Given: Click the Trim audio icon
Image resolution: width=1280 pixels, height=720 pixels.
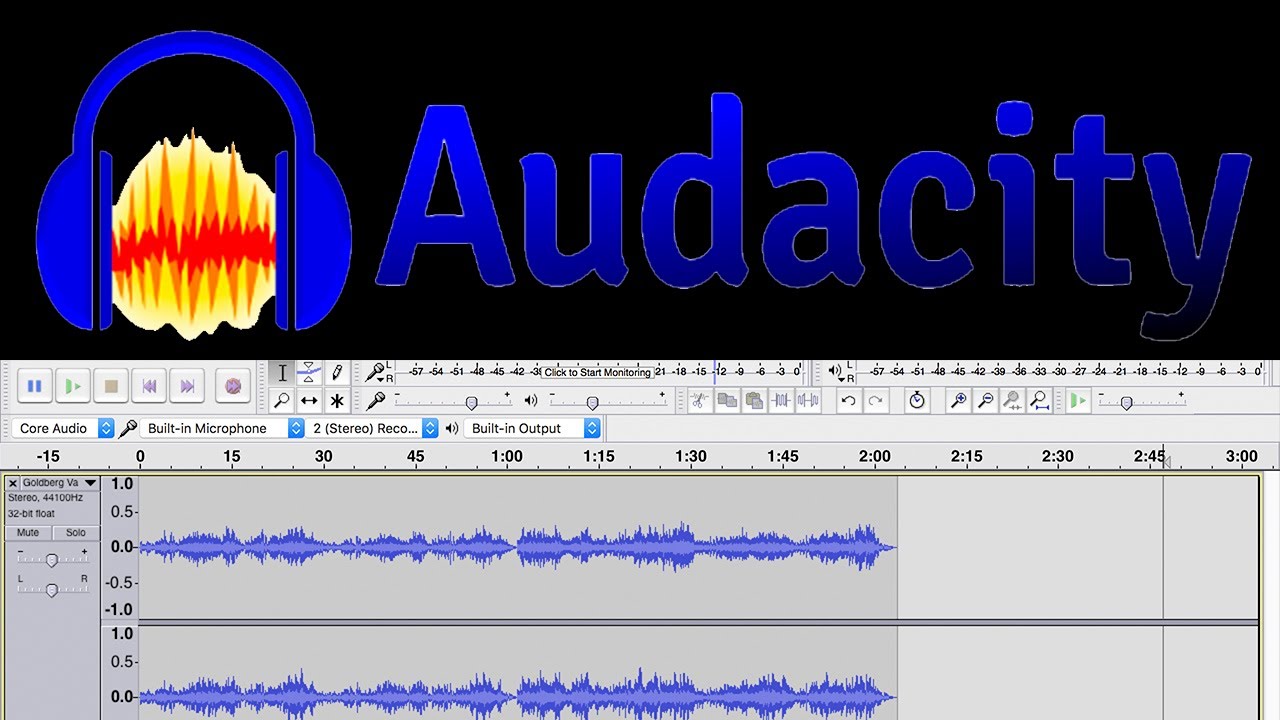Looking at the screenshot, I should pyautogui.click(x=781, y=401).
